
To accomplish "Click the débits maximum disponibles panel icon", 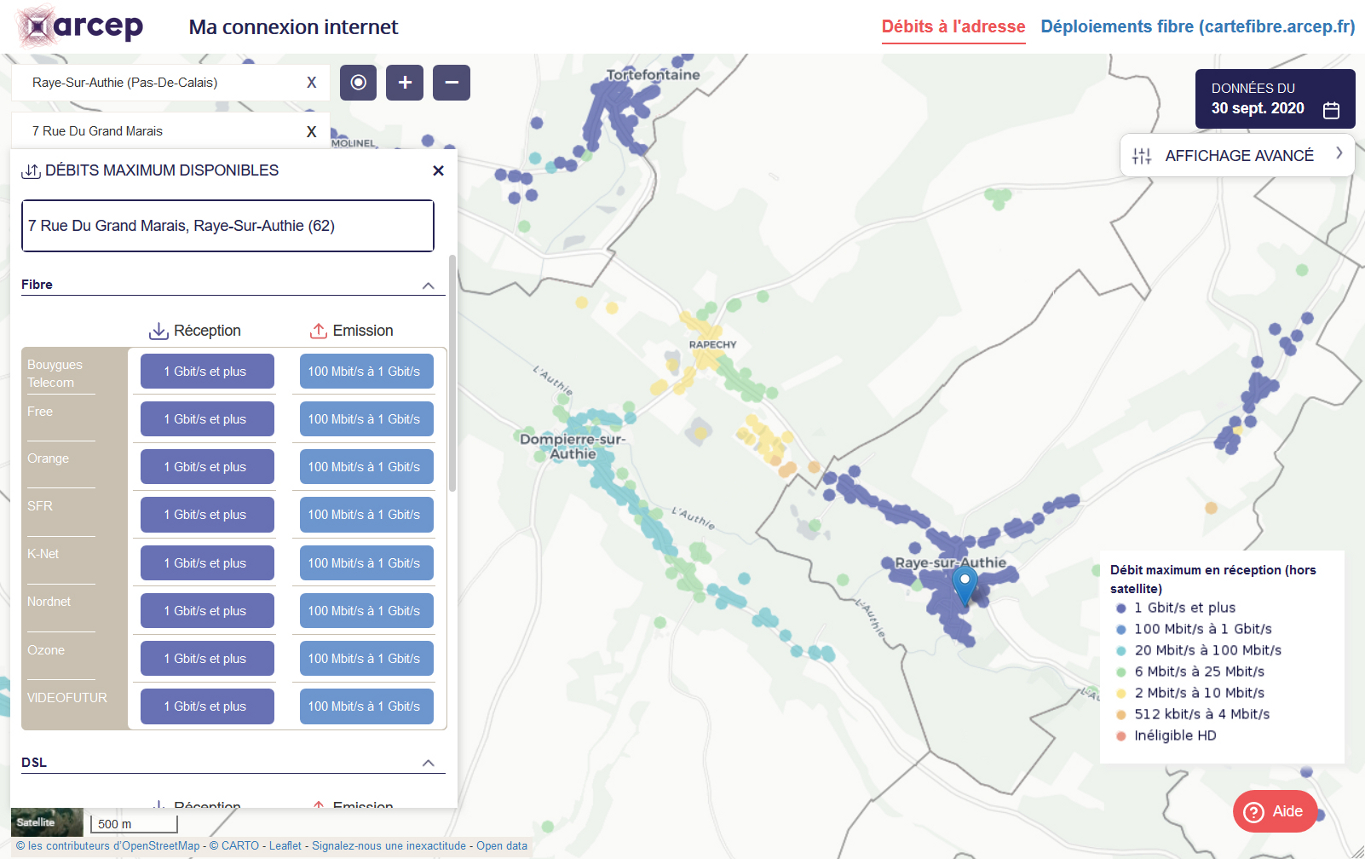I will [x=28, y=170].
